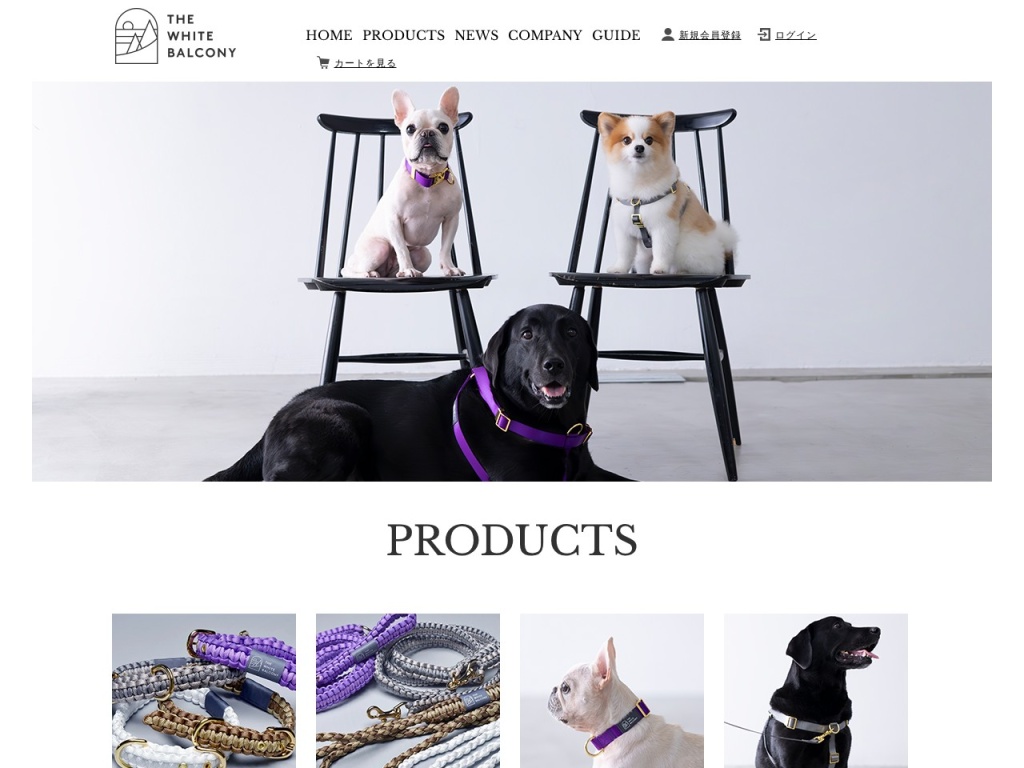Open the COMPANY page
The image size is (1024, 768).
545,35
